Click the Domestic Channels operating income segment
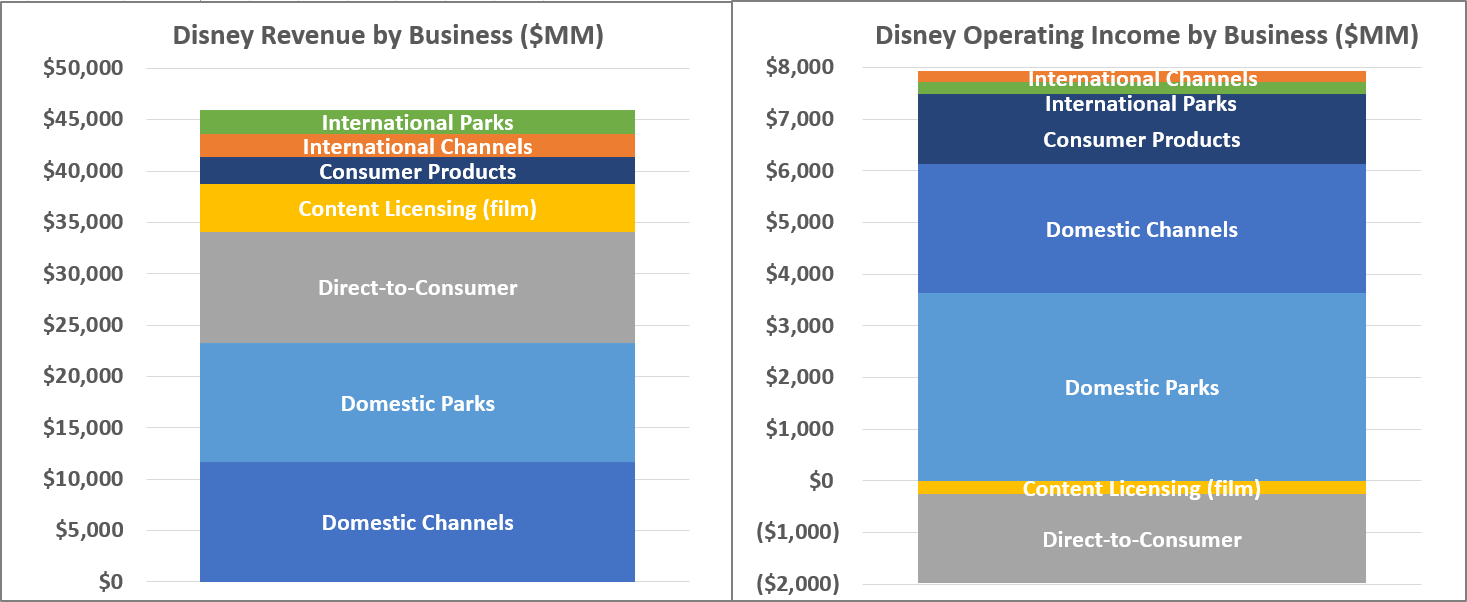The width and height of the screenshot is (1467, 602). [x=1140, y=230]
